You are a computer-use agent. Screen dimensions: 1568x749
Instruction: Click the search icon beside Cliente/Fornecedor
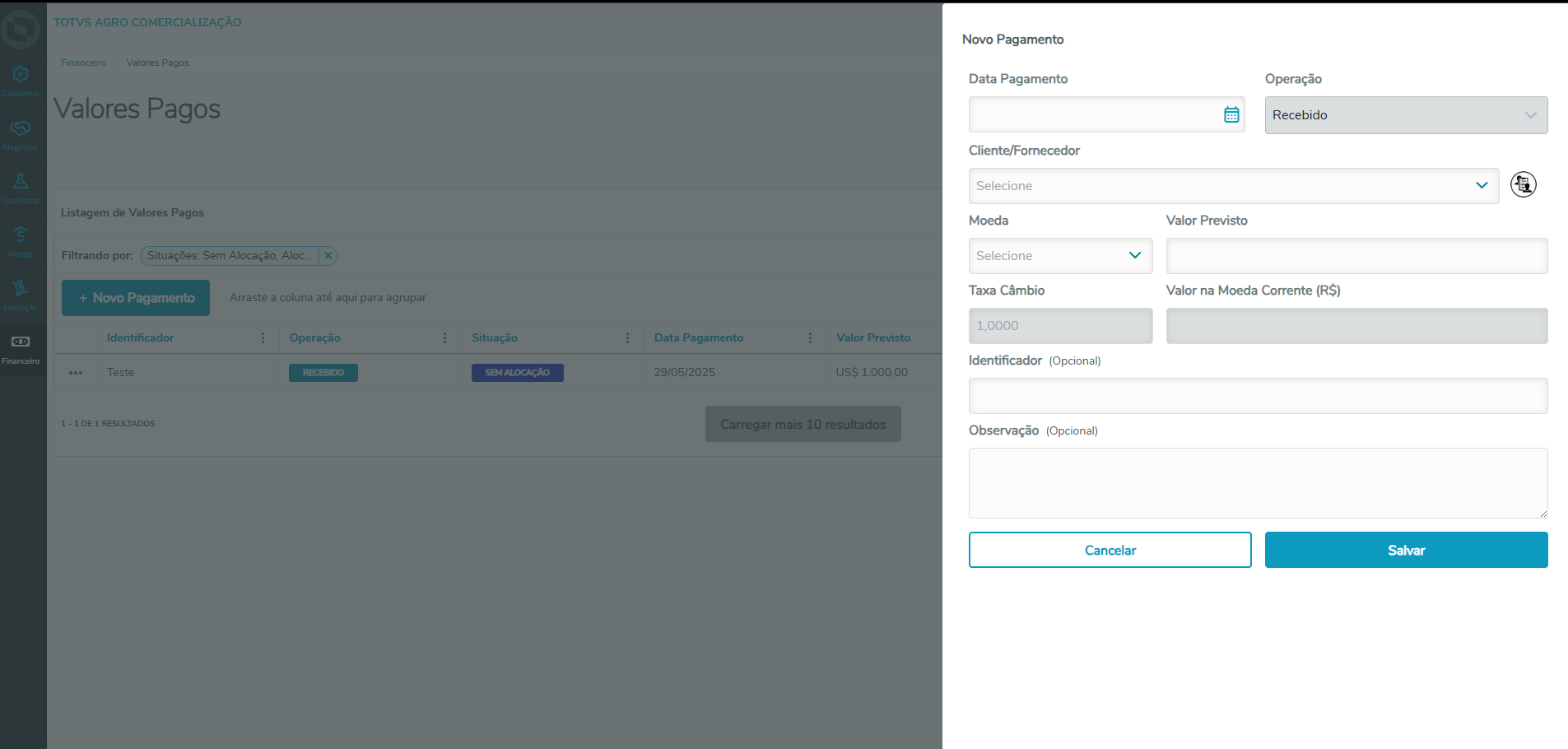click(x=1524, y=184)
